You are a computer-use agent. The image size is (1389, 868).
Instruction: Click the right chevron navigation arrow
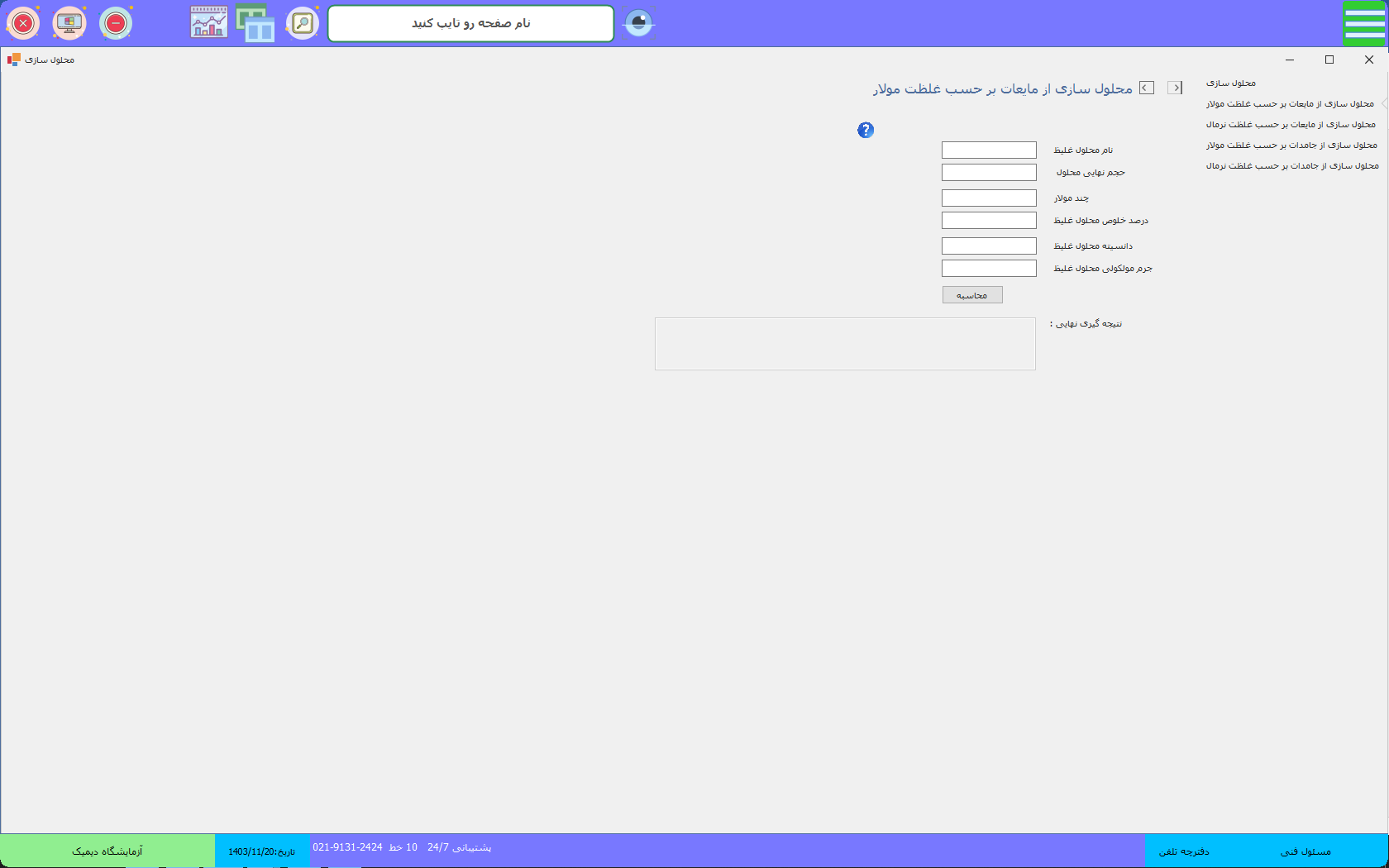1175,88
